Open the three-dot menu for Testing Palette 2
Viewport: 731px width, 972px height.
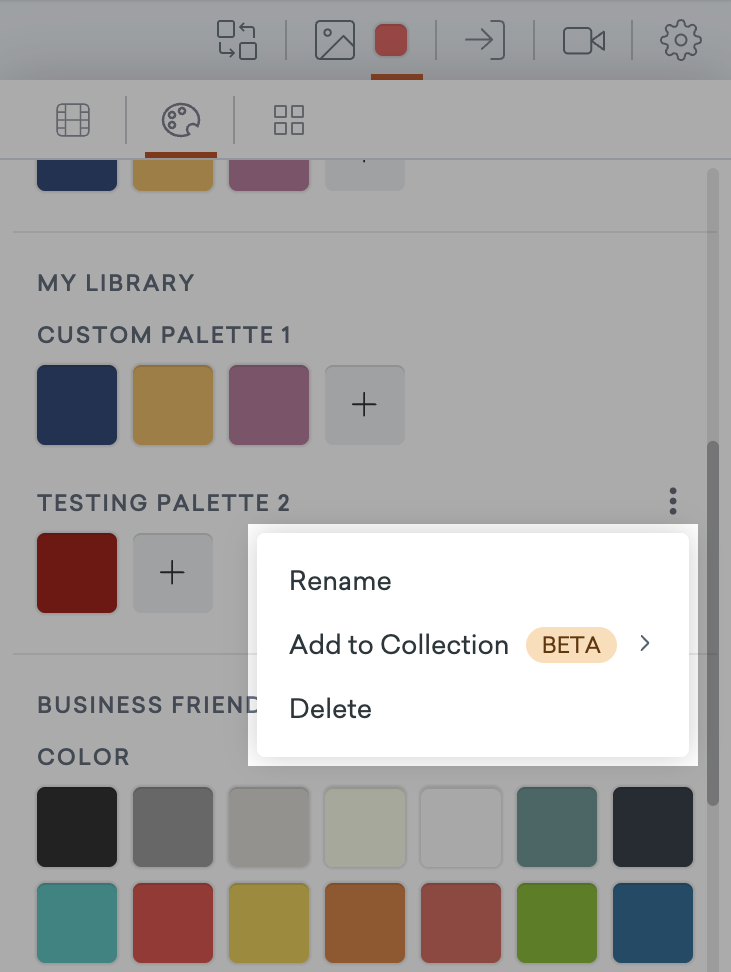coord(673,501)
